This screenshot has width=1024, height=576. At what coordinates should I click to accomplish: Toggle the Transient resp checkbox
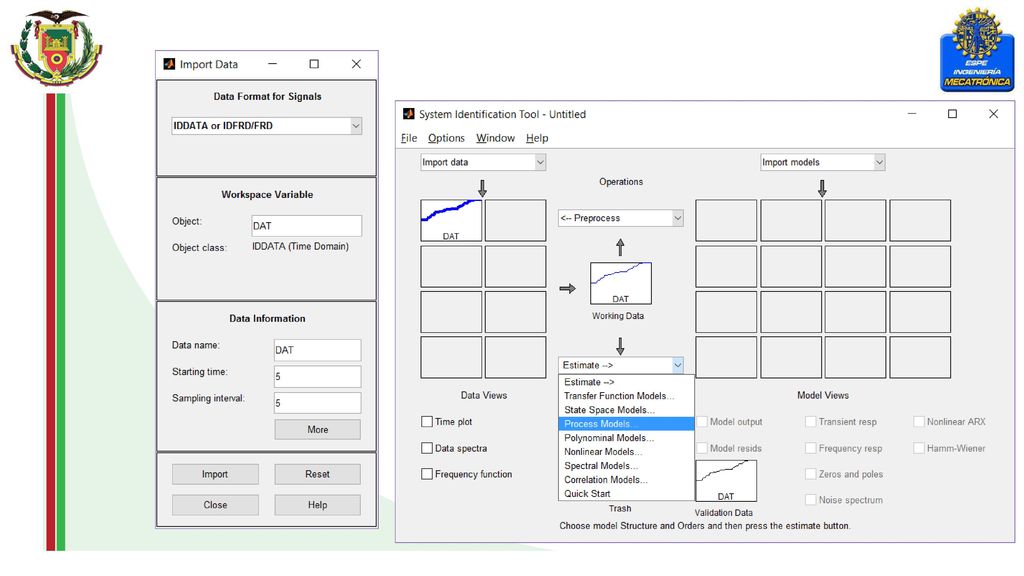pyautogui.click(x=810, y=422)
